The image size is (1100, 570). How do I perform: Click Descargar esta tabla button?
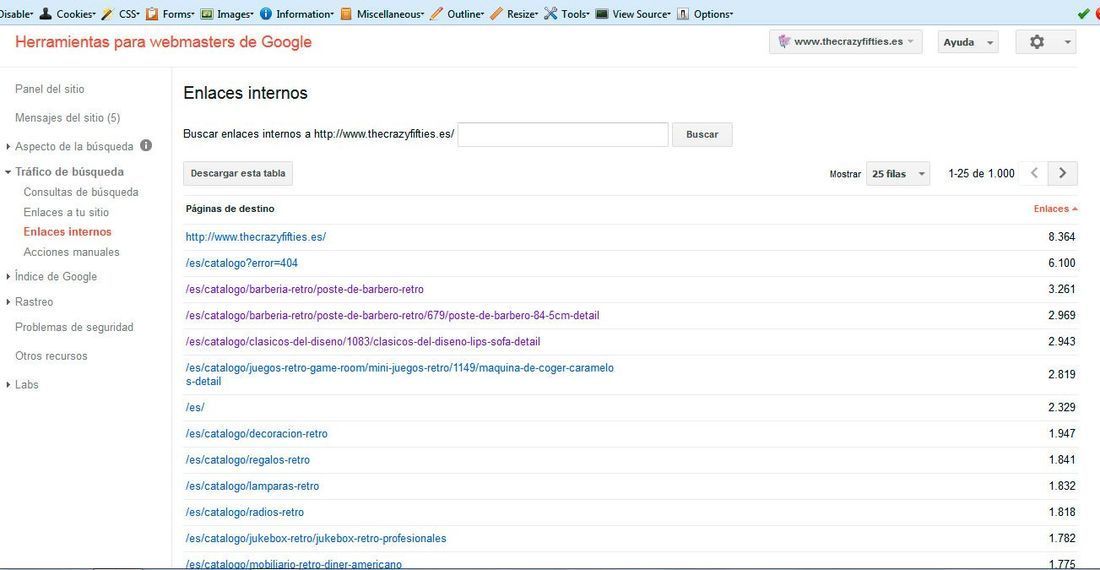238,173
